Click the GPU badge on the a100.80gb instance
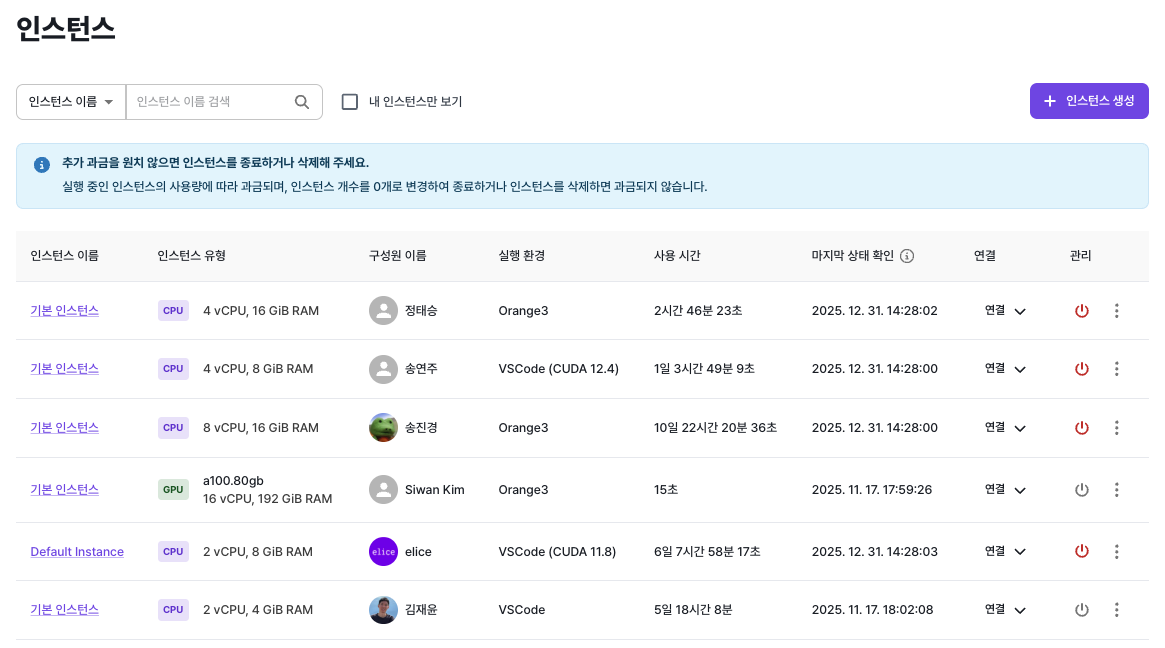This screenshot has width=1165, height=648. (173, 490)
